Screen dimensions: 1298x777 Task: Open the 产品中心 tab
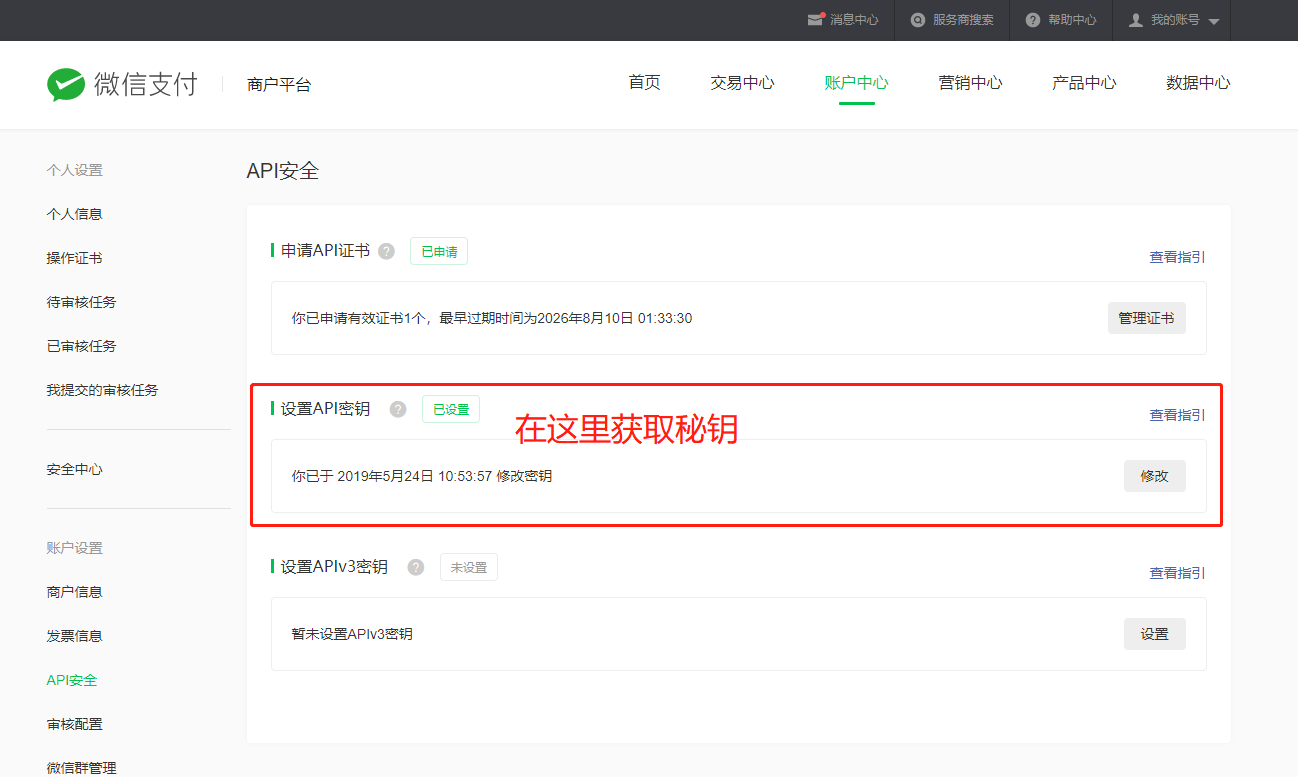coord(1084,83)
